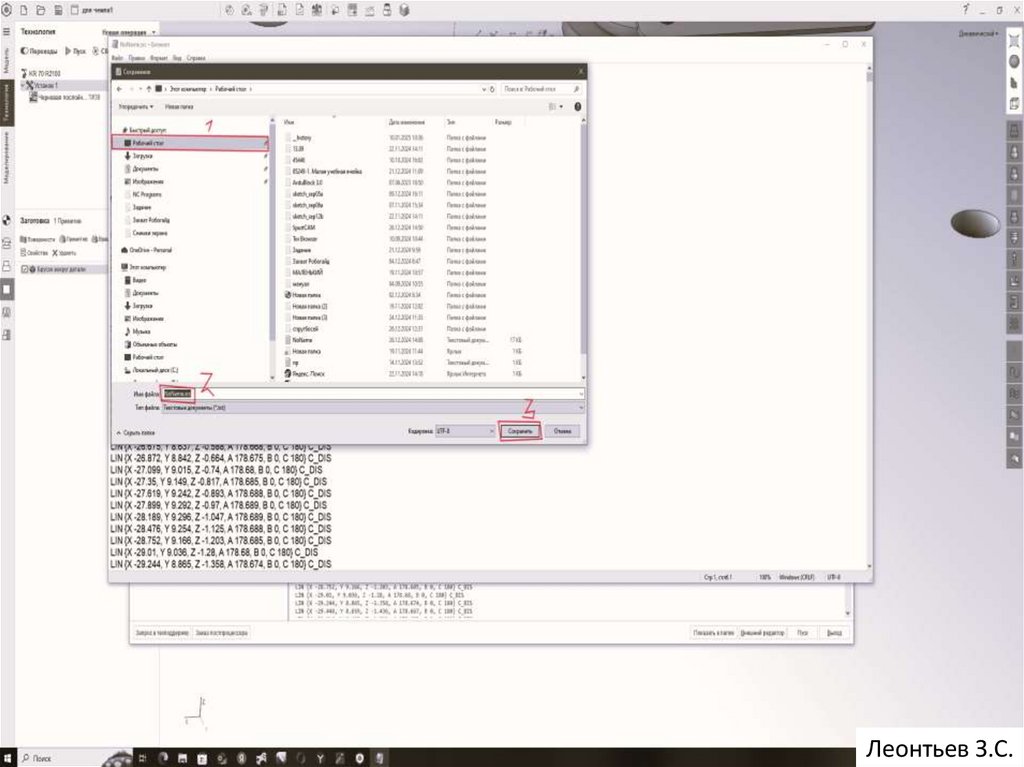The image size is (1024, 767).
Task: Sort files by Дата изменения column header
Action: click(x=406, y=122)
